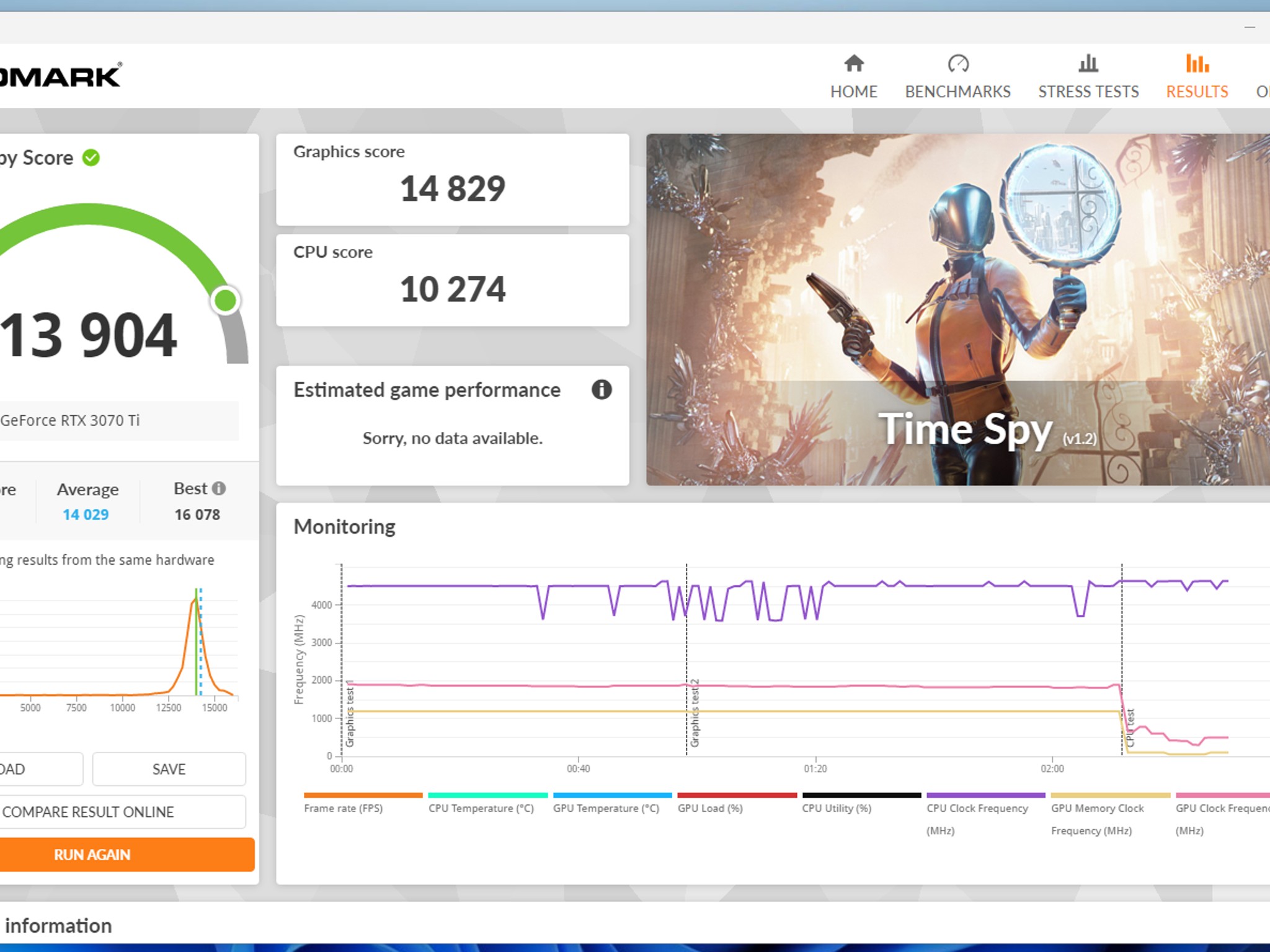1270x952 pixels.
Task: Toggle GPU Memory Clock Frequency legend item
Action: click(x=1097, y=808)
